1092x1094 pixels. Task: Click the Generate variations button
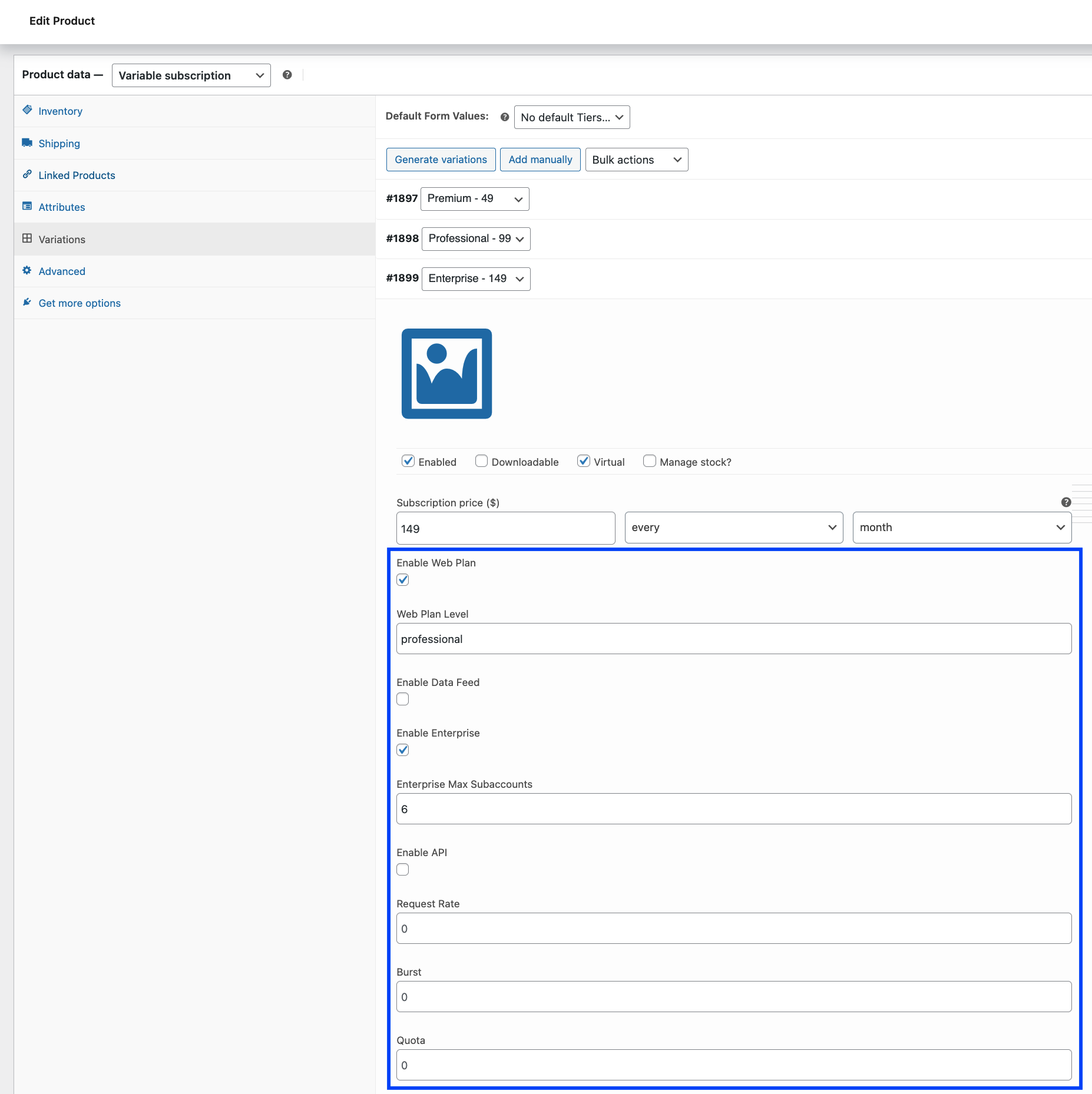point(441,160)
